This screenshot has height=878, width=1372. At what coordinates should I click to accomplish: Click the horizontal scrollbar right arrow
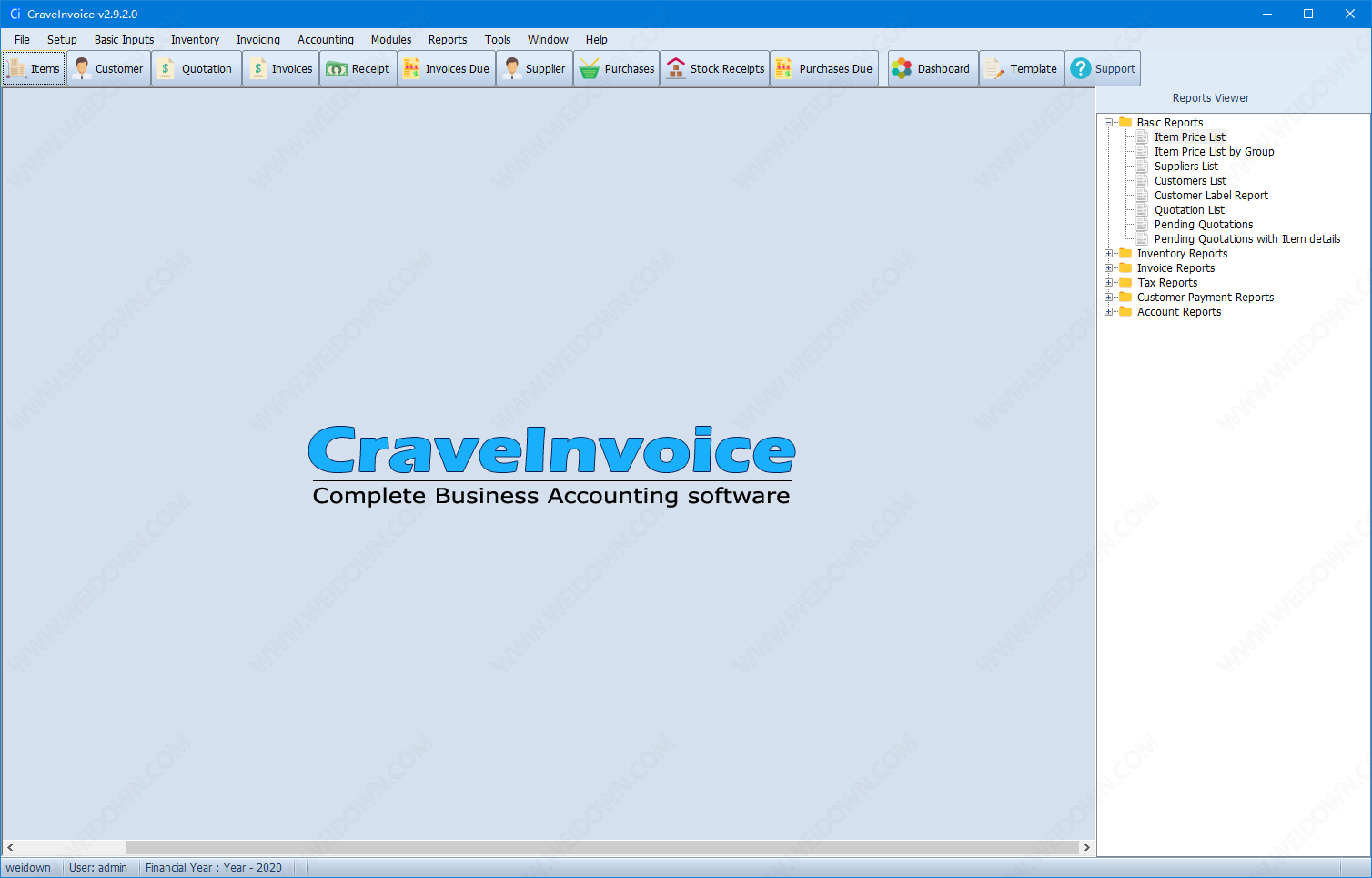pyautogui.click(x=1086, y=848)
